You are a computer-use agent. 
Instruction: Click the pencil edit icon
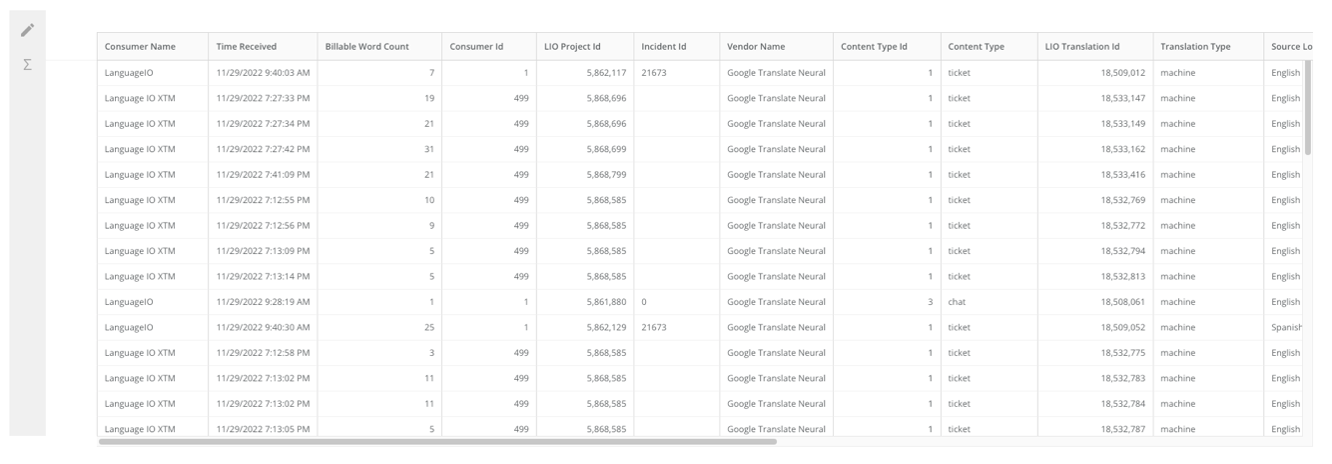pyautogui.click(x=28, y=29)
